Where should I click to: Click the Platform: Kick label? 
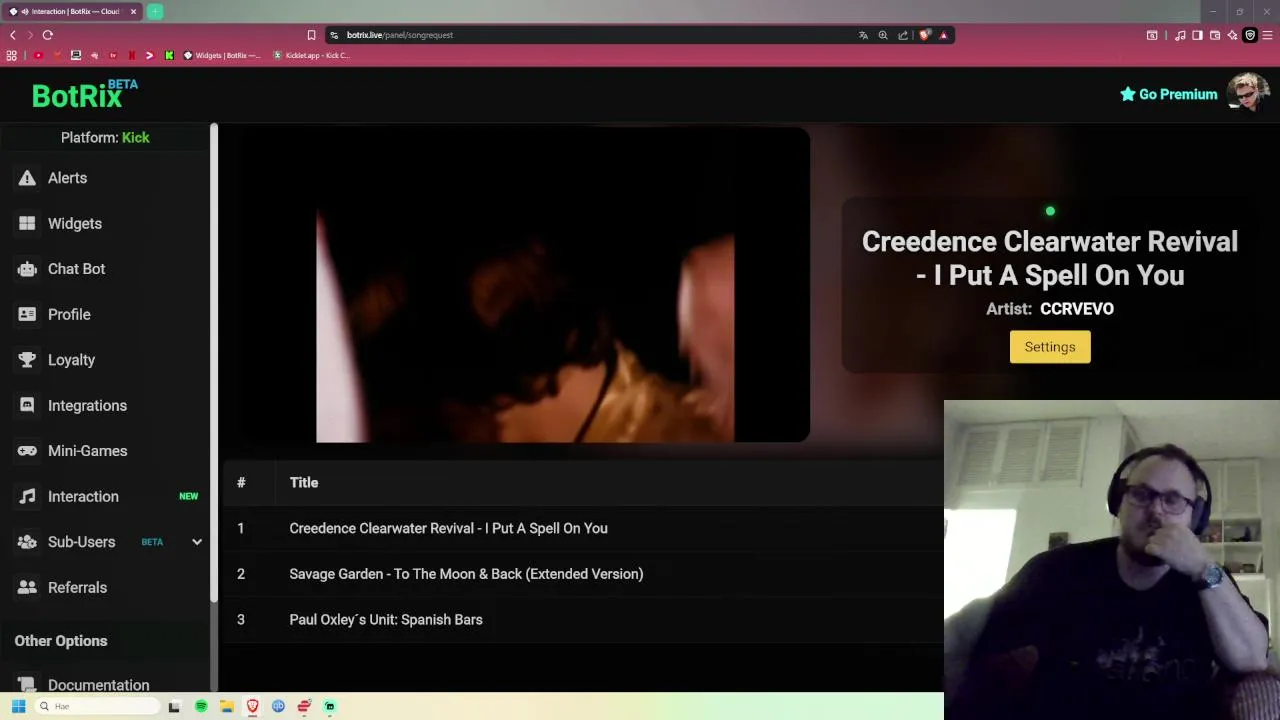coord(105,138)
